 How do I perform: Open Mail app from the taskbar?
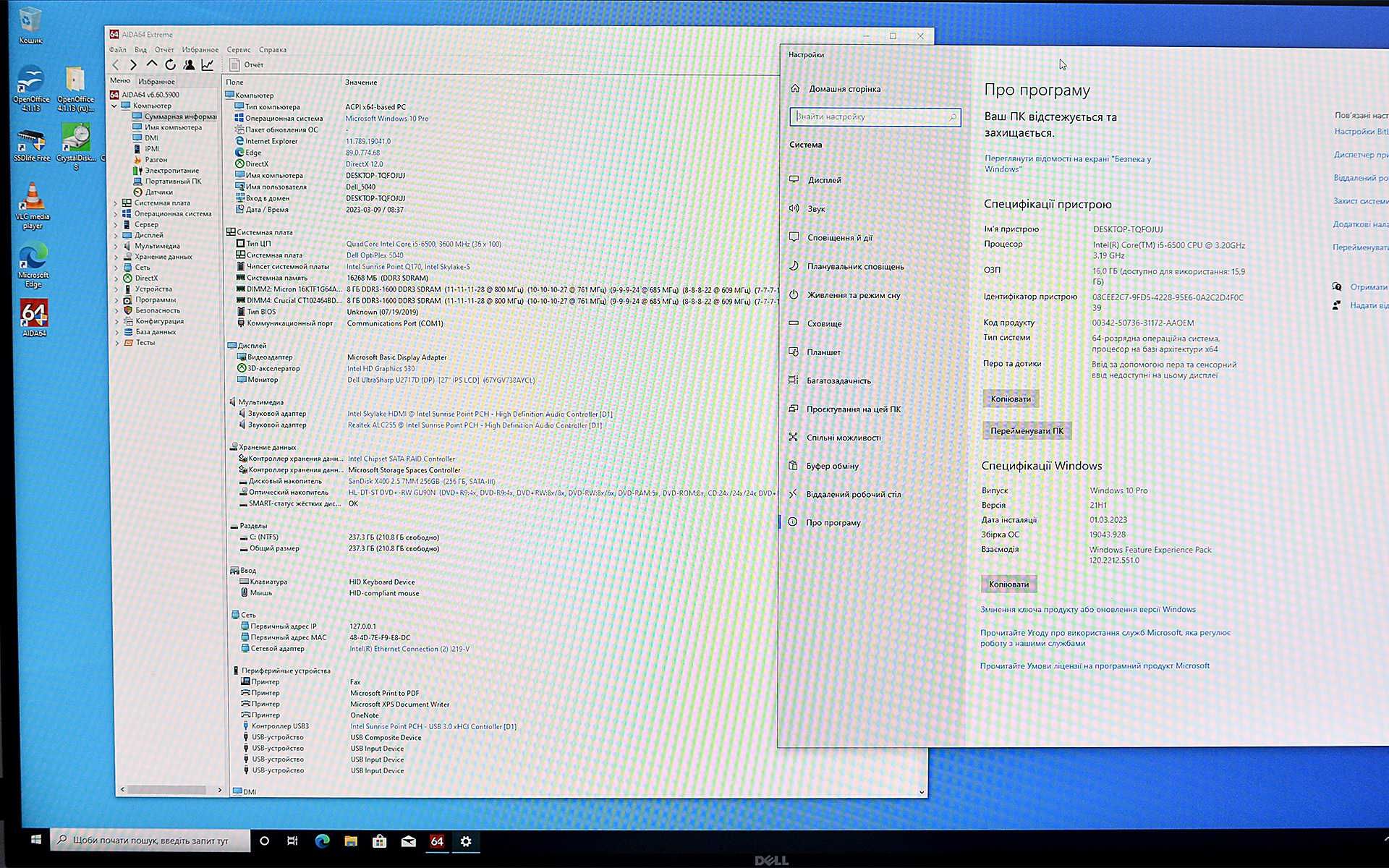(408, 841)
